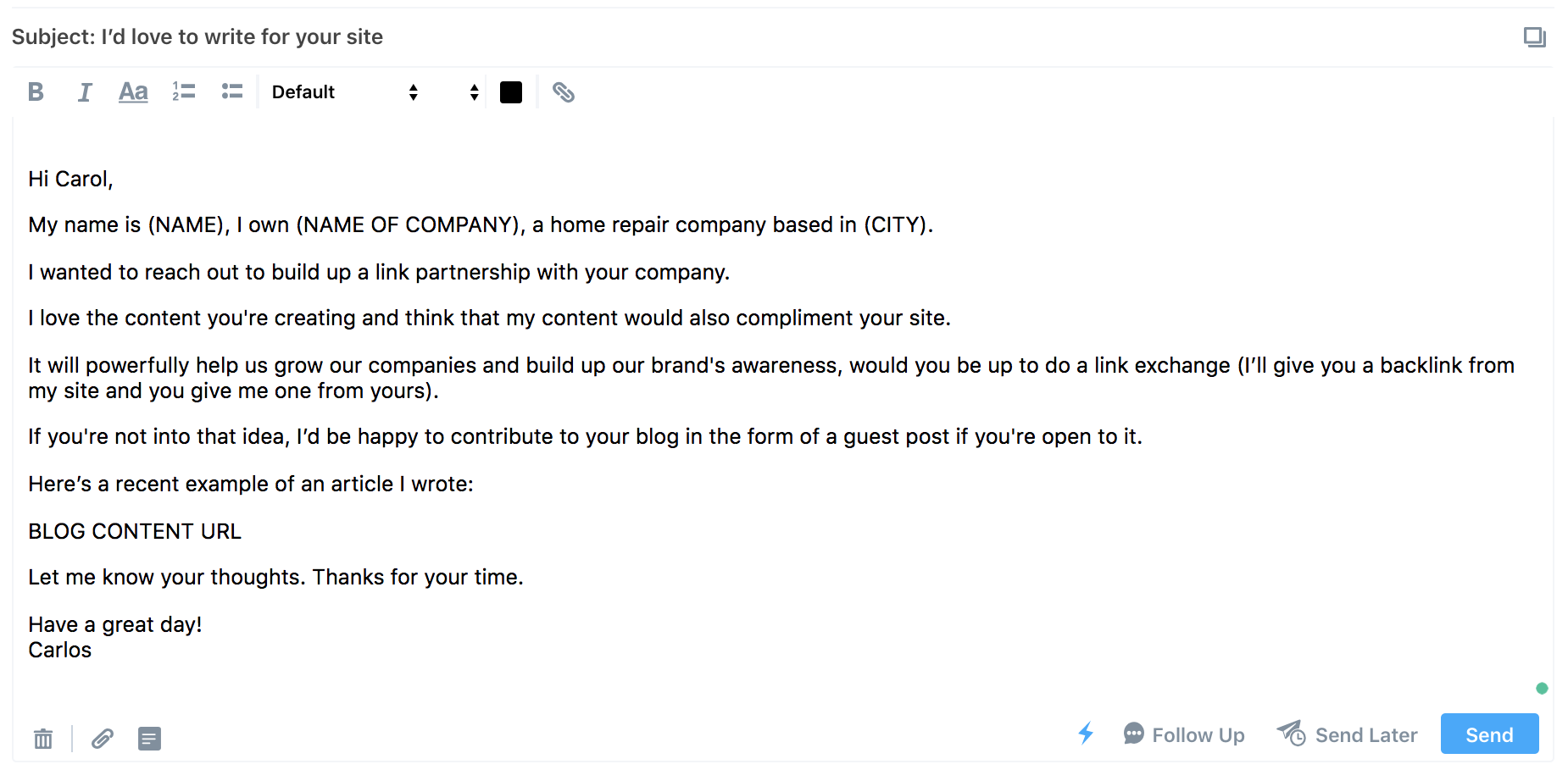
Task: Send the email
Action: 1489,734
